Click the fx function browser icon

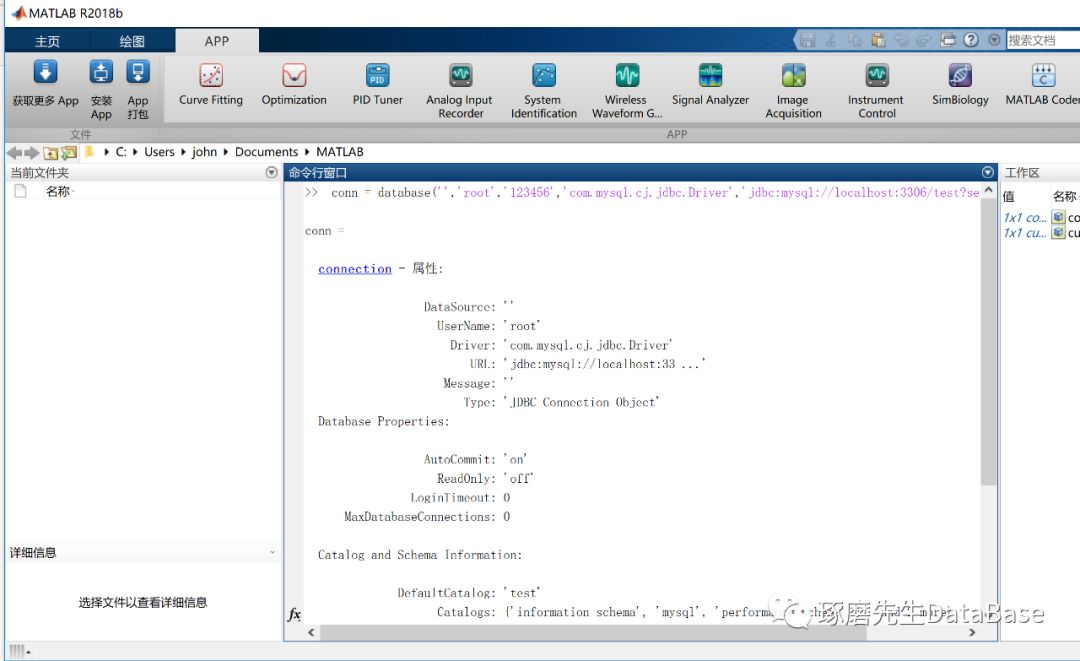point(294,613)
